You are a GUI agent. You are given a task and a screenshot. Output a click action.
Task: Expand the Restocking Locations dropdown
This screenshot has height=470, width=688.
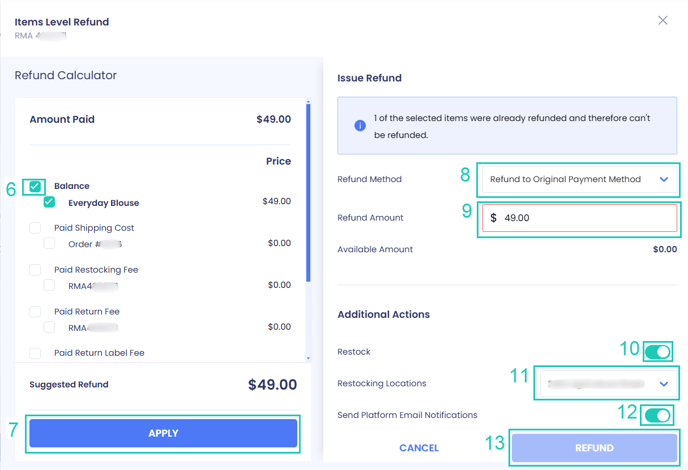(606, 384)
